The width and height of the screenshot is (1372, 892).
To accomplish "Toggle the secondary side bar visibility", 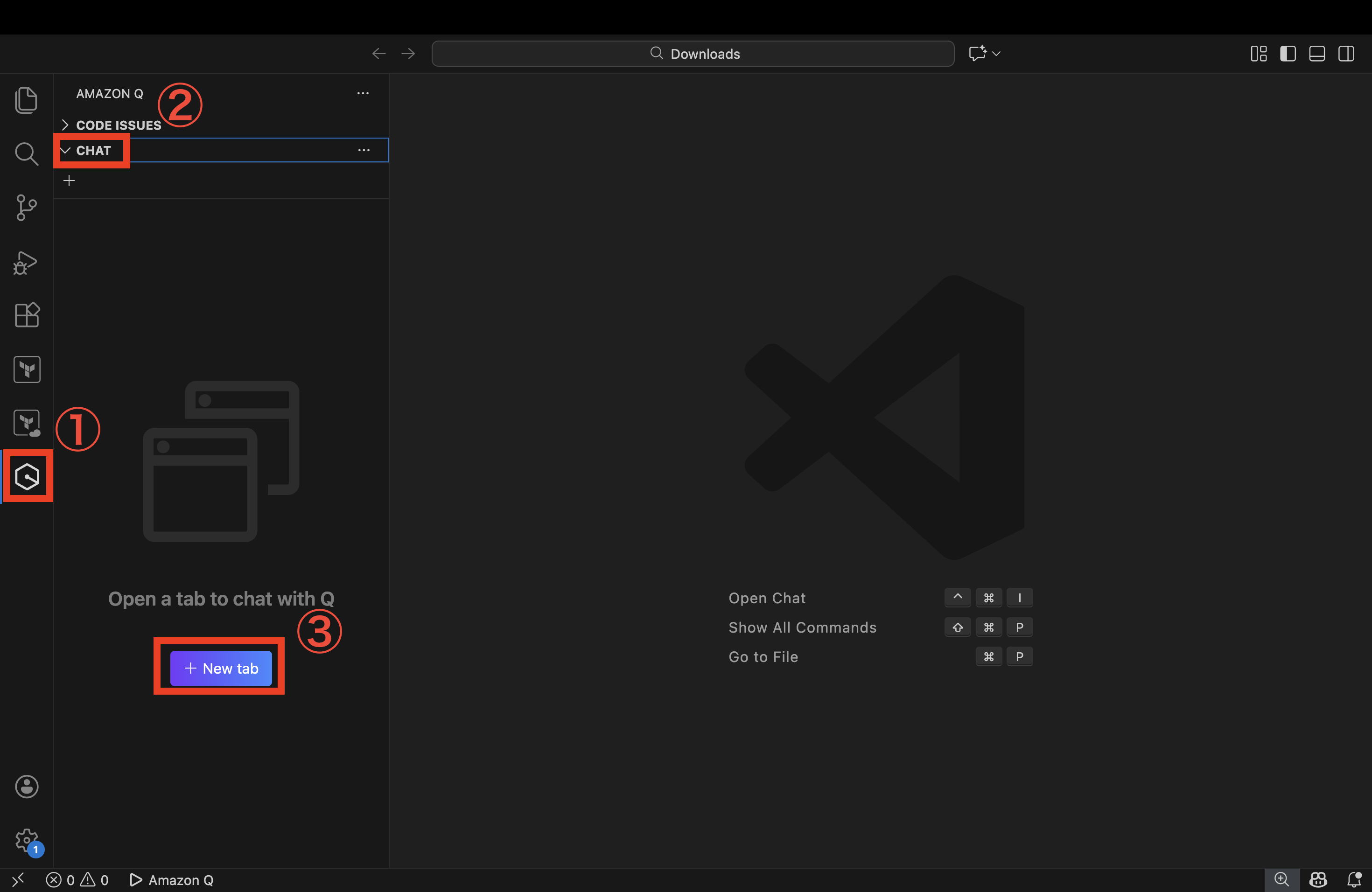I will coord(1346,54).
